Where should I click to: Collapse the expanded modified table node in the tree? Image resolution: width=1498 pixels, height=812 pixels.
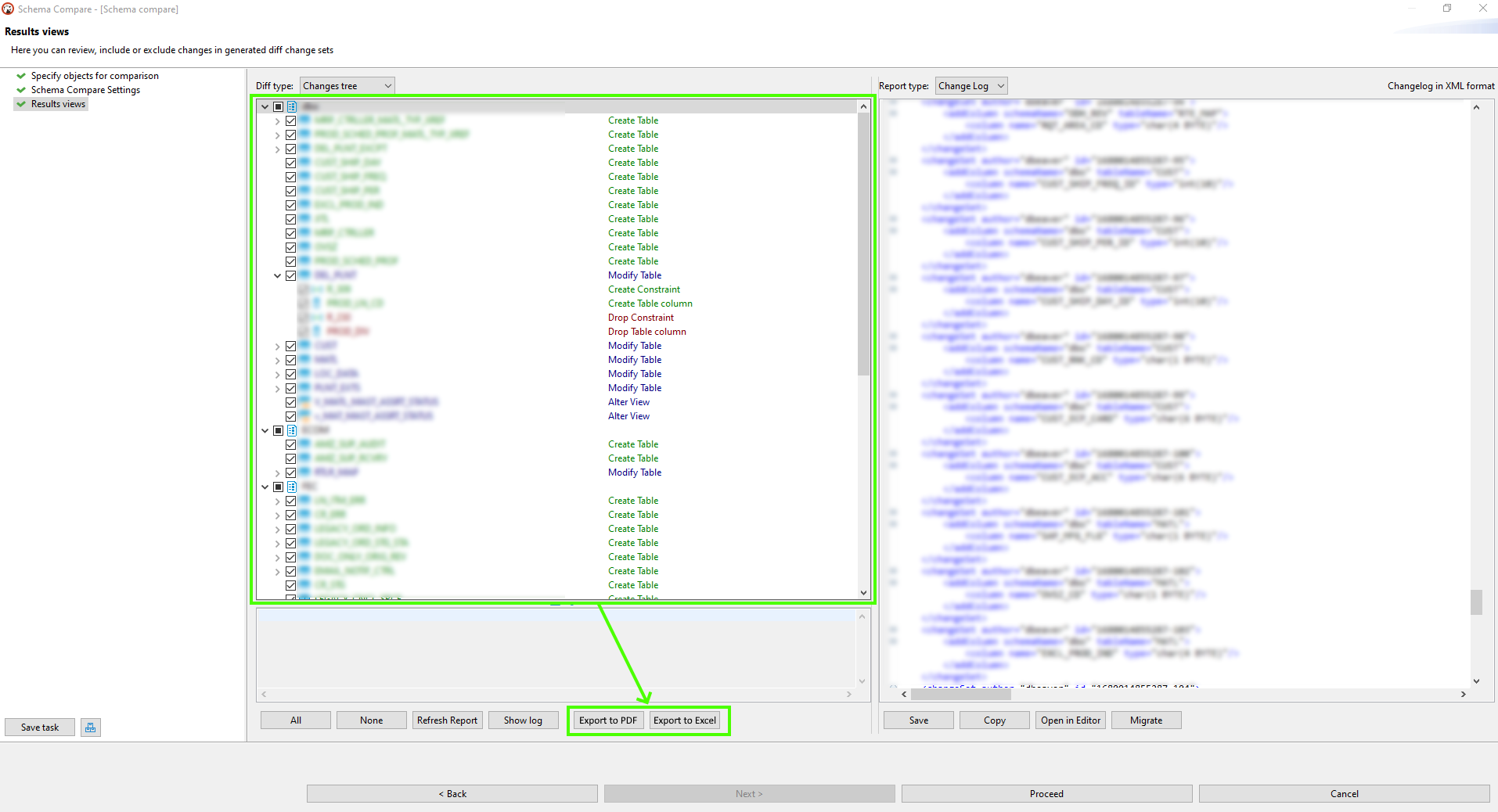[277, 275]
